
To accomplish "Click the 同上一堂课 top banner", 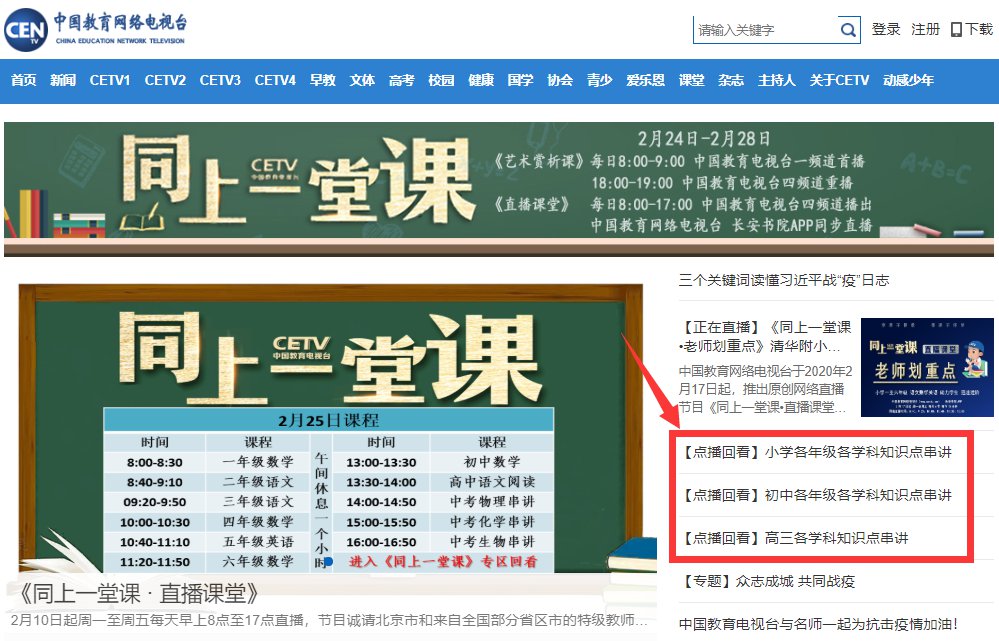I will 497,188.
